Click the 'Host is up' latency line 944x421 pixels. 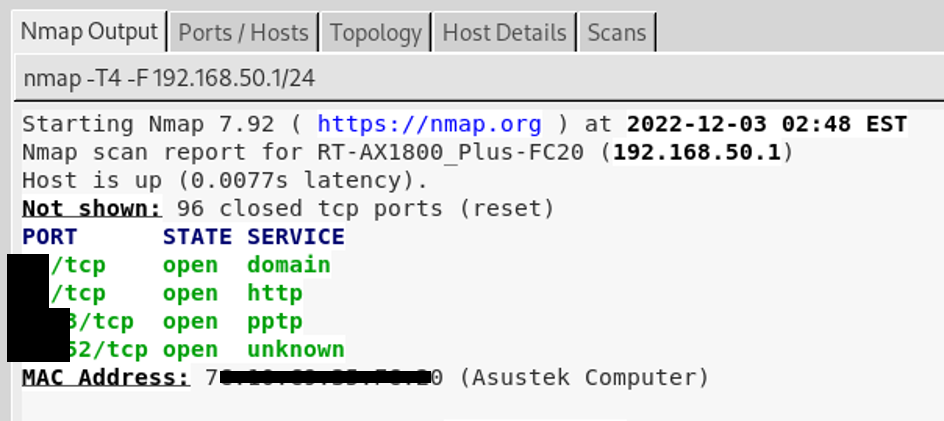tap(225, 181)
